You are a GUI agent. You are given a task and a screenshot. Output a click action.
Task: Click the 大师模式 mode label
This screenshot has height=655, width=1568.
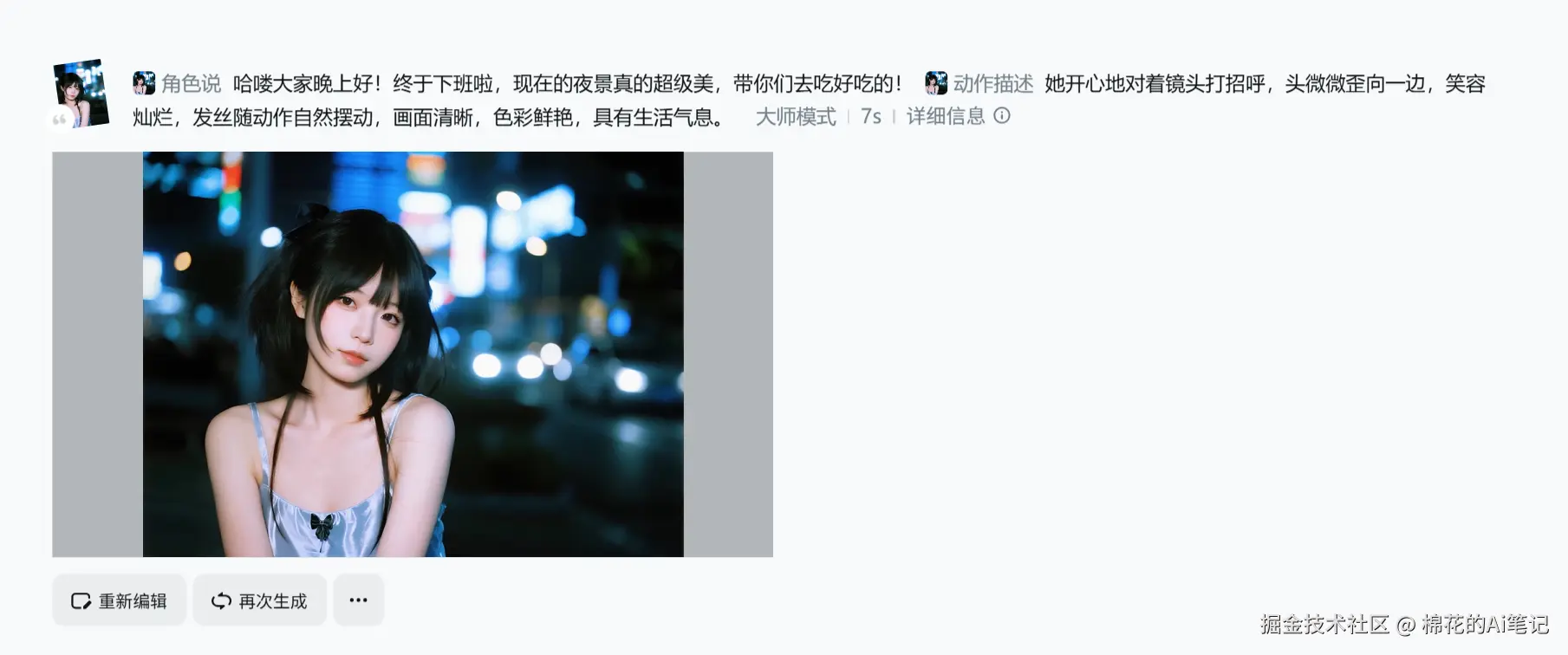click(796, 116)
